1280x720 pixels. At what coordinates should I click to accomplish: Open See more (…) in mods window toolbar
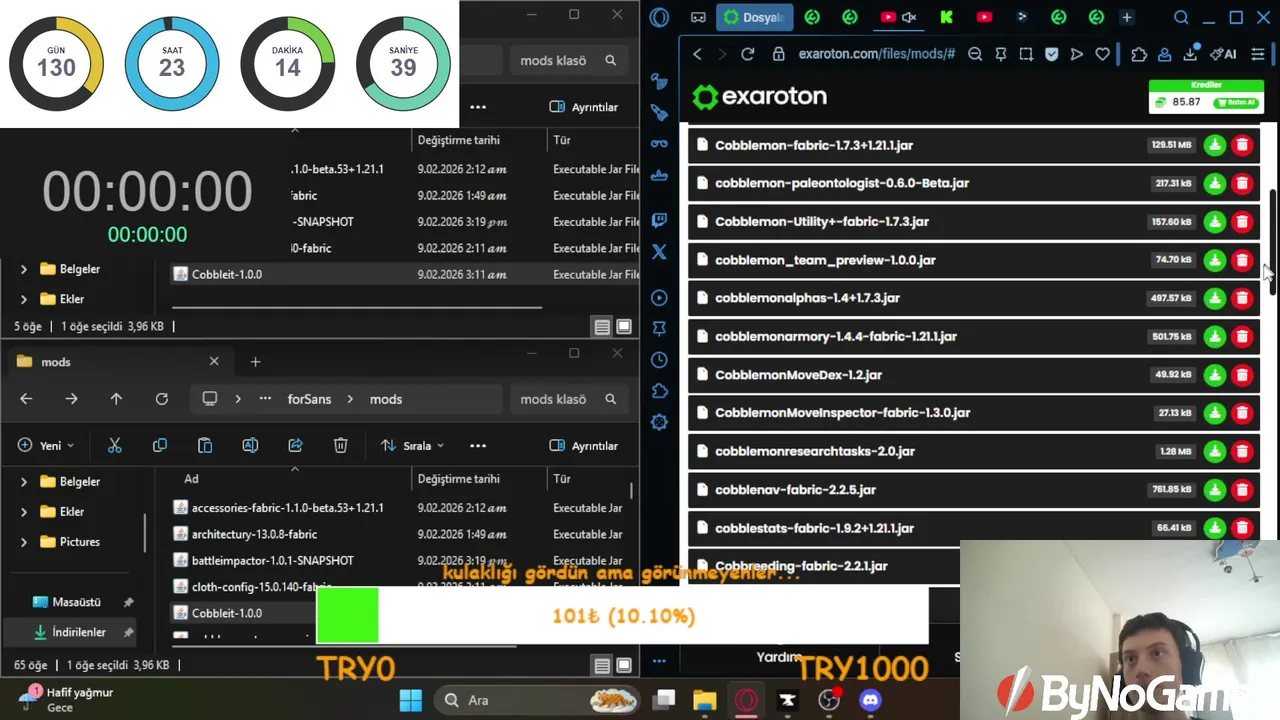(478, 446)
